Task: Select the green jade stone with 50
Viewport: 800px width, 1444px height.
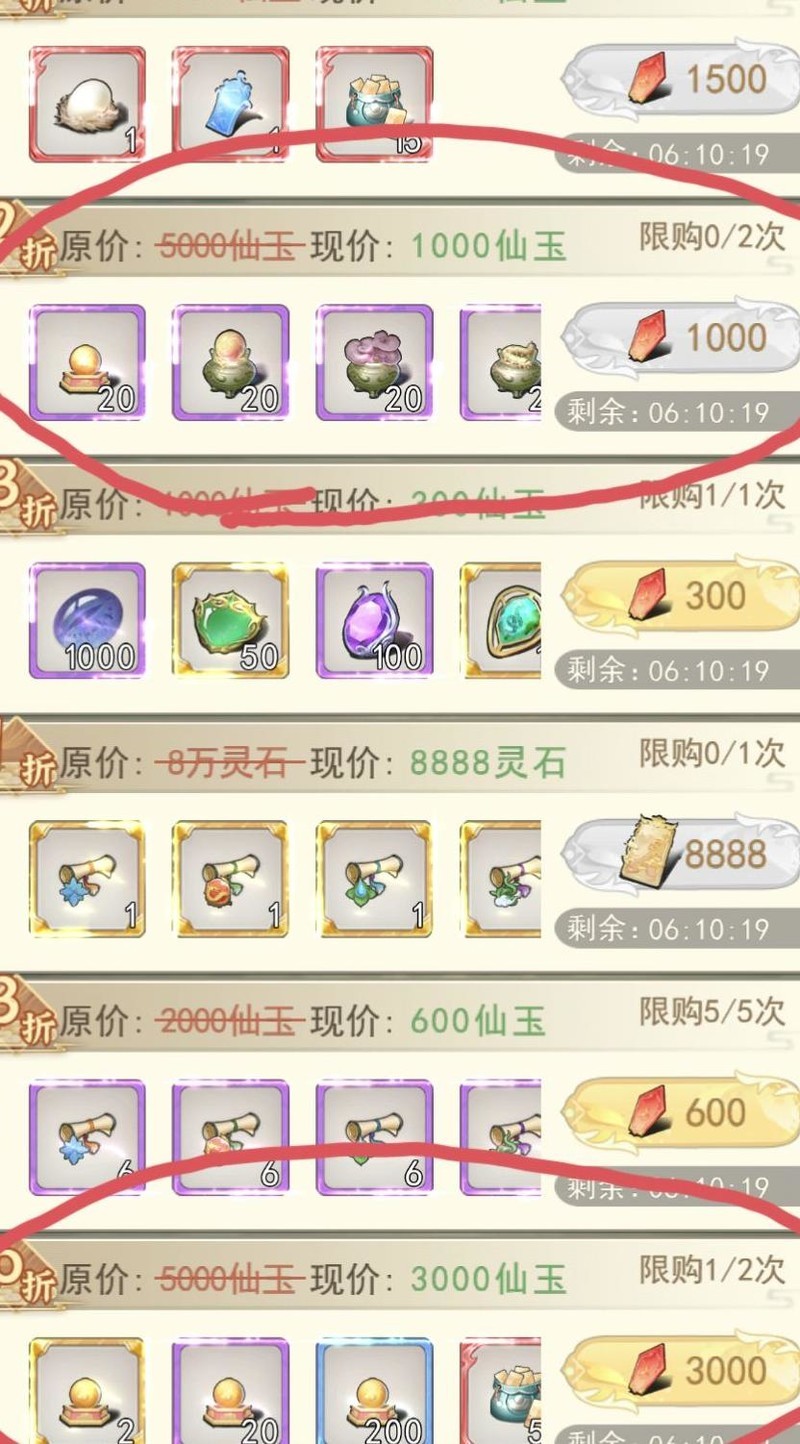Action: point(231,620)
